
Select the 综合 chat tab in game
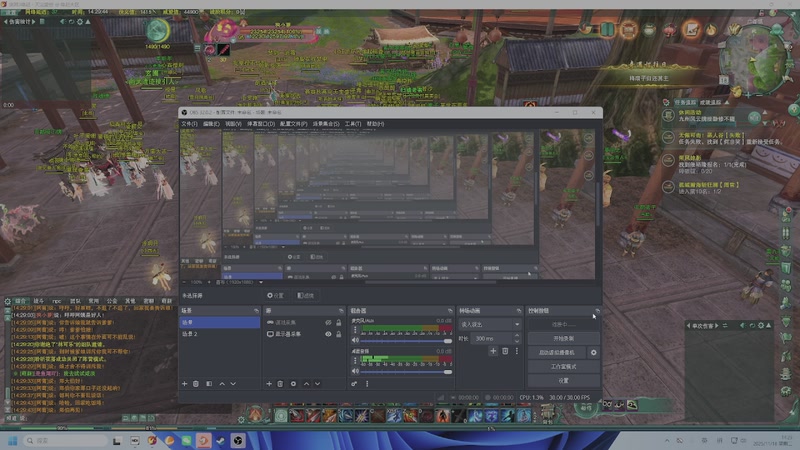[21, 301]
